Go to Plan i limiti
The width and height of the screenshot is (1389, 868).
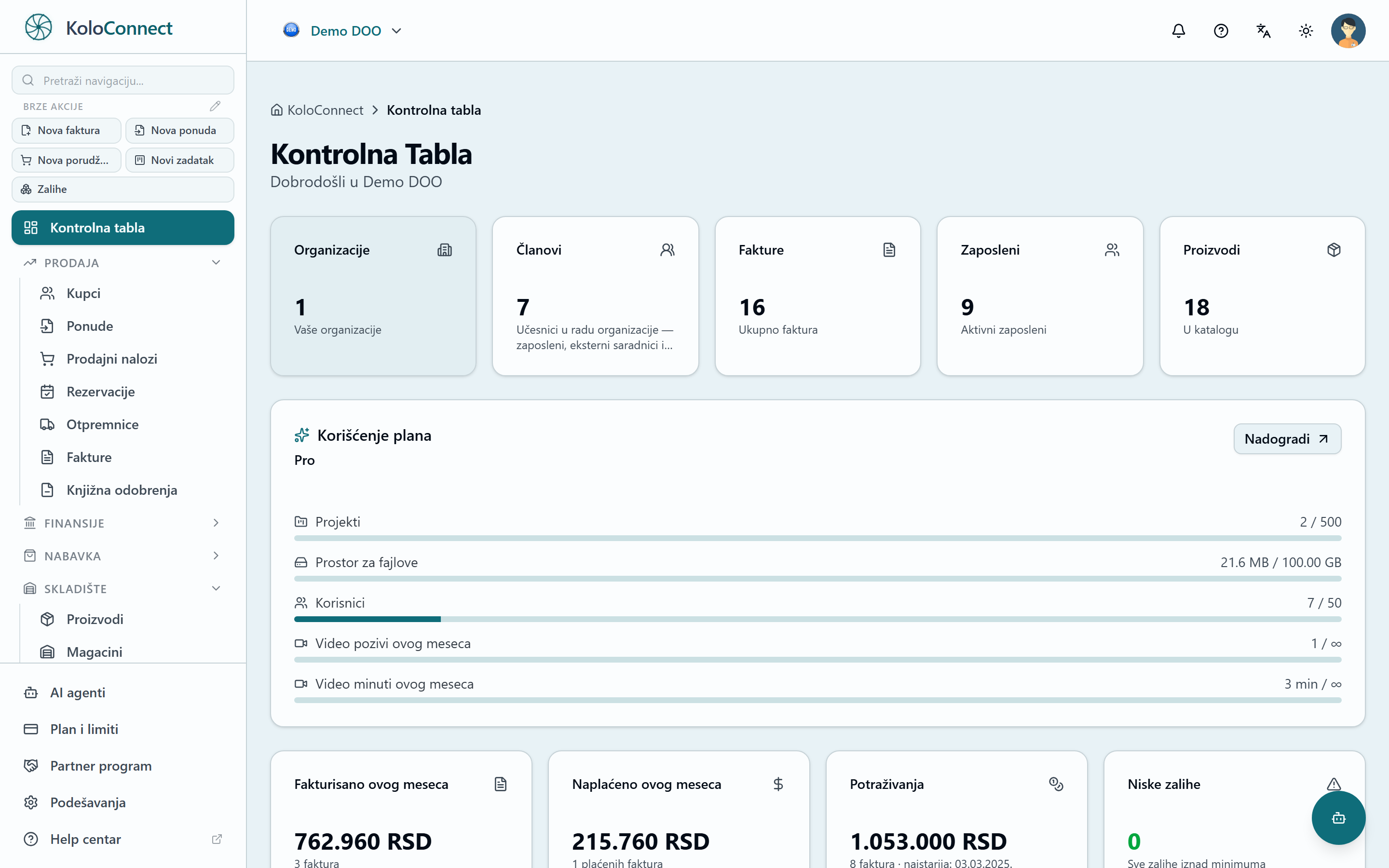pos(123,729)
